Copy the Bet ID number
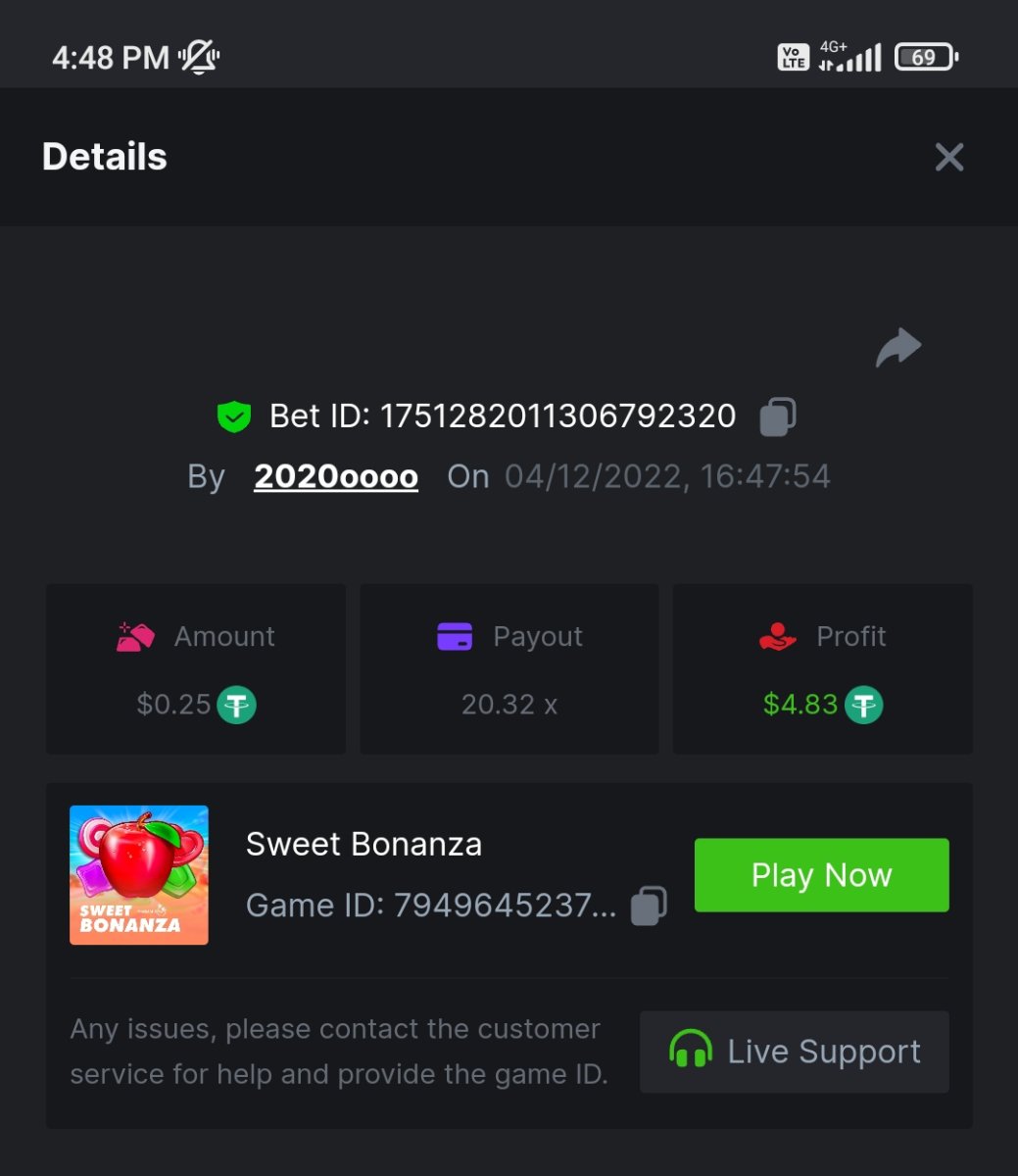Image resolution: width=1018 pixels, height=1176 pixels. 778,416
